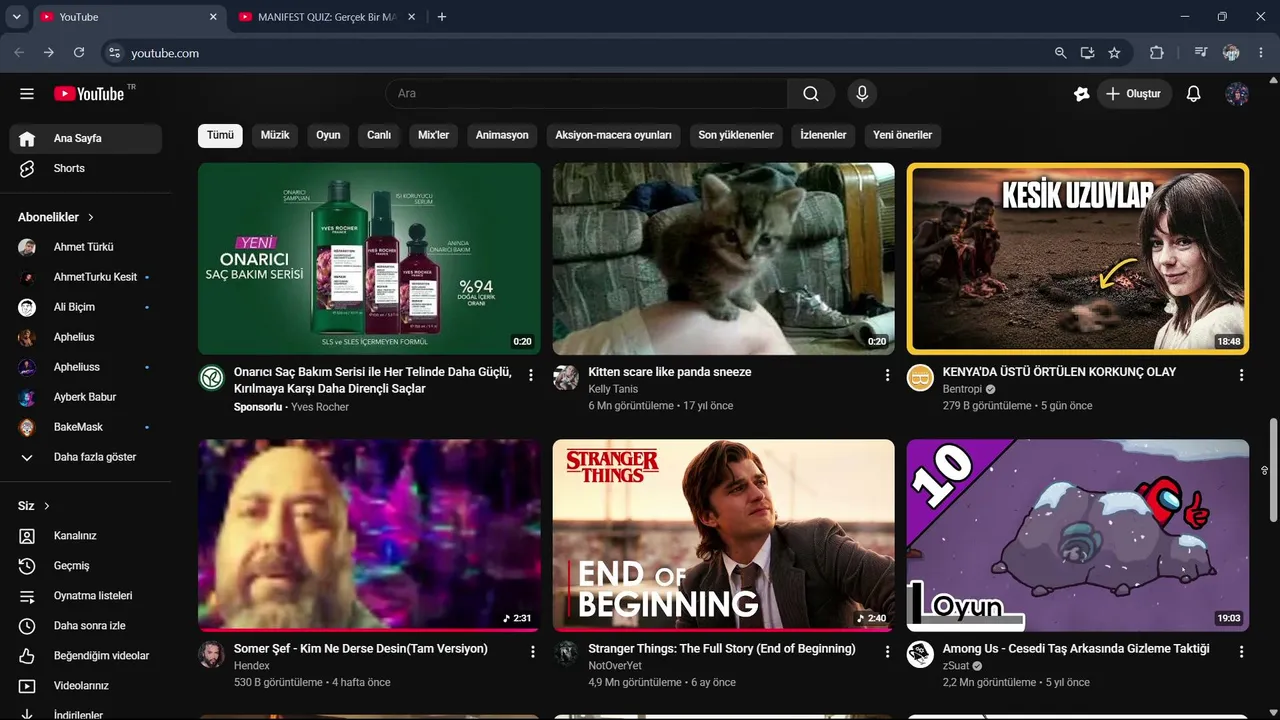The image size is (1280, 720).
Task: Select the Canlı filter chip
Action: 379,135
